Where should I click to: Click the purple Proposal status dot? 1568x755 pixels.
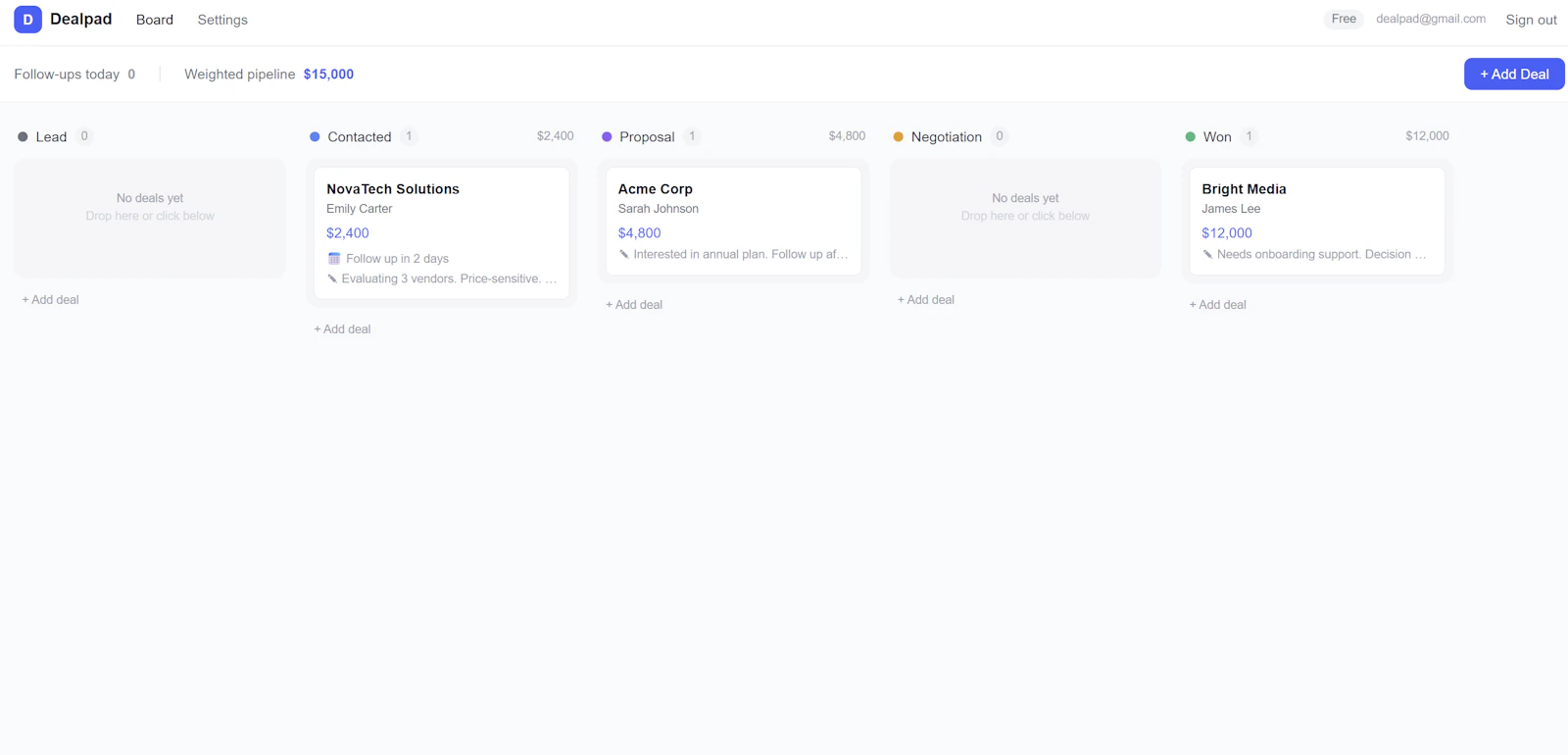[x=607, y=137]
